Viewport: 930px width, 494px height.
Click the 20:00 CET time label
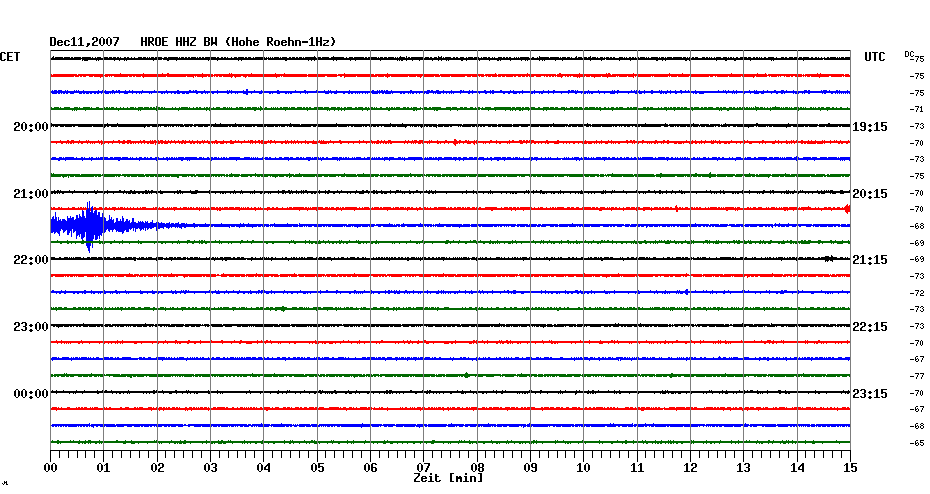click(x=31, y=127)
